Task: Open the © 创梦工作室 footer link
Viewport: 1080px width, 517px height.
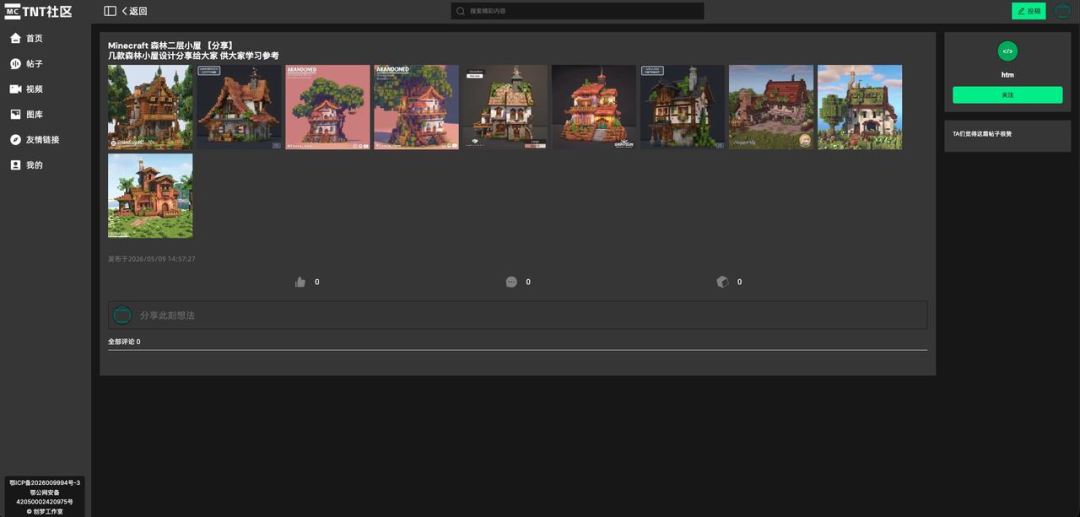Action: tap(45, 511)
